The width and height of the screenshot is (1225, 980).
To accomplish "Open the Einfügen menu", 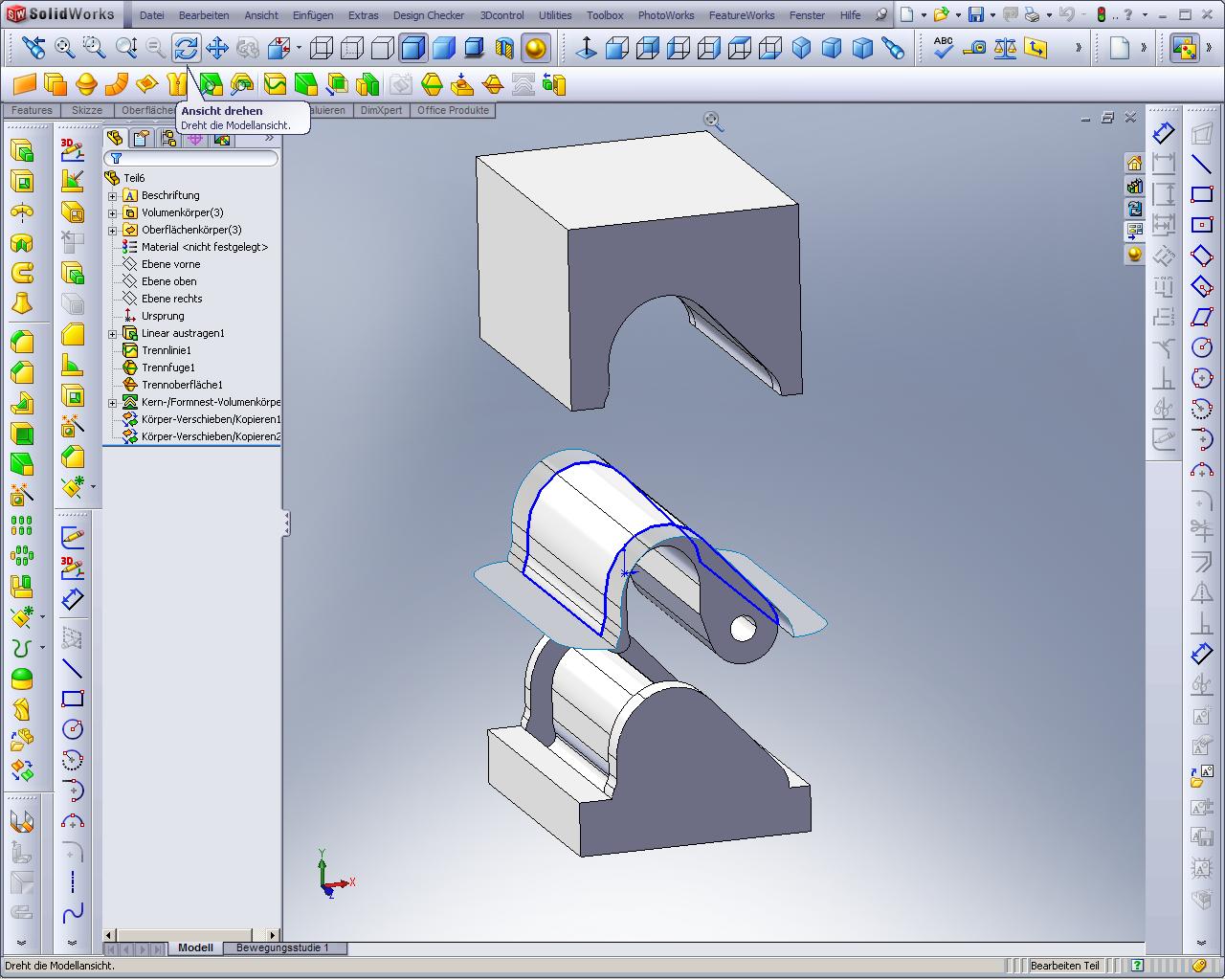I will (x=313, y=15).
